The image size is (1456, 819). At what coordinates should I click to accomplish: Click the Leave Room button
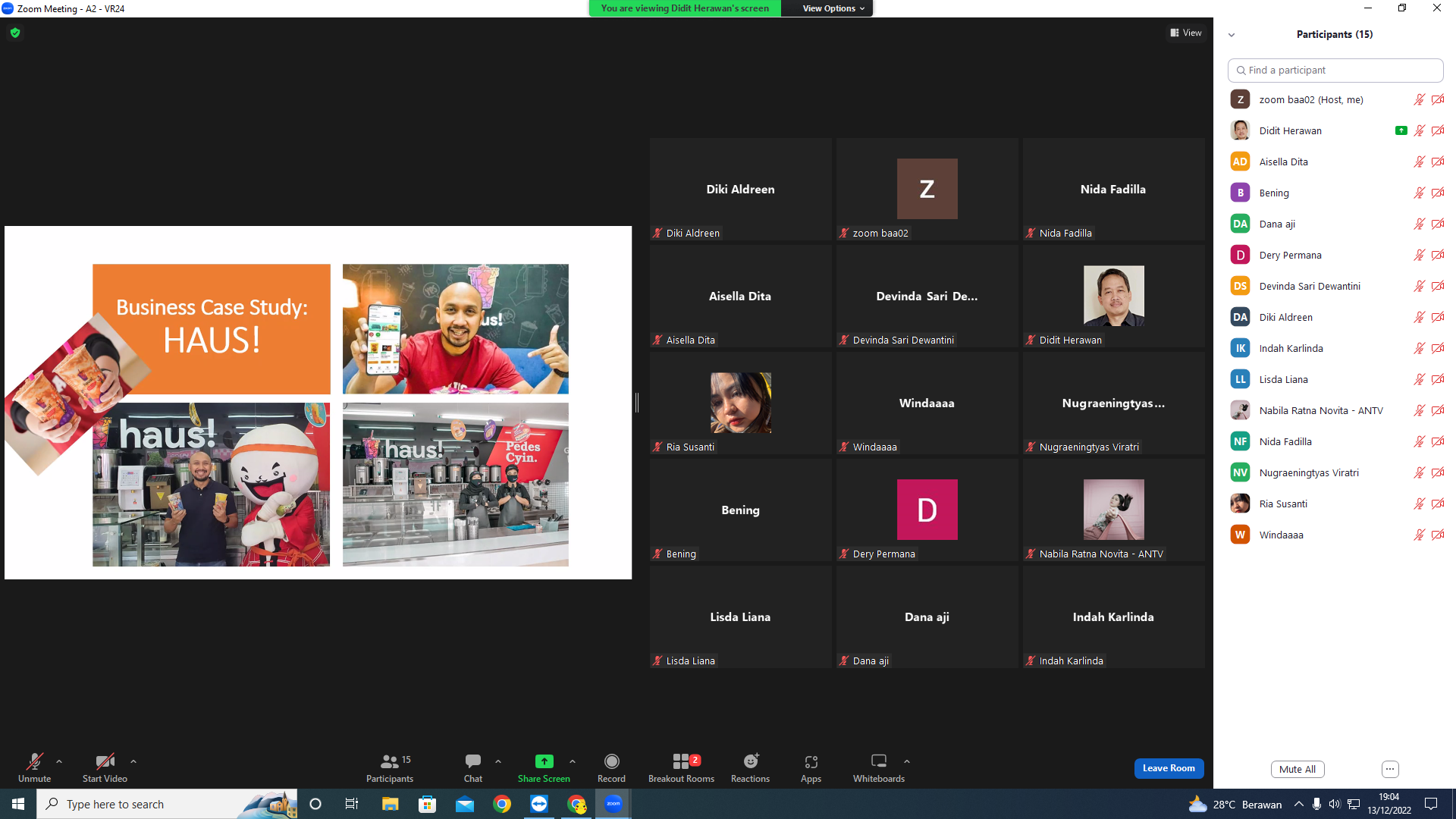pyautogui.click(x=1169, y=768)
